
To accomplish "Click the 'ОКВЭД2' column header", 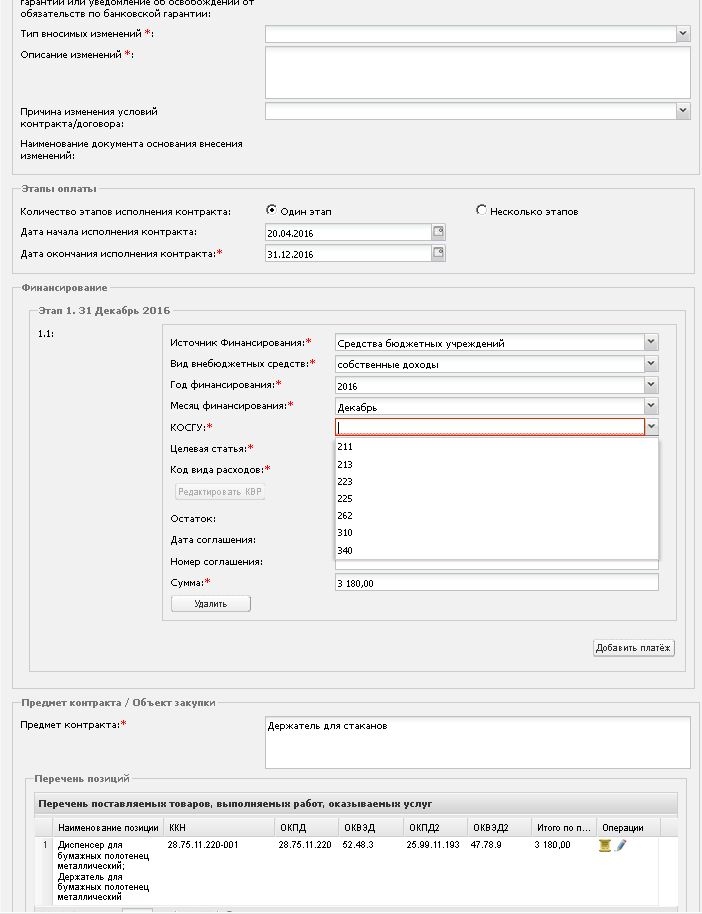I will [499, 827].
